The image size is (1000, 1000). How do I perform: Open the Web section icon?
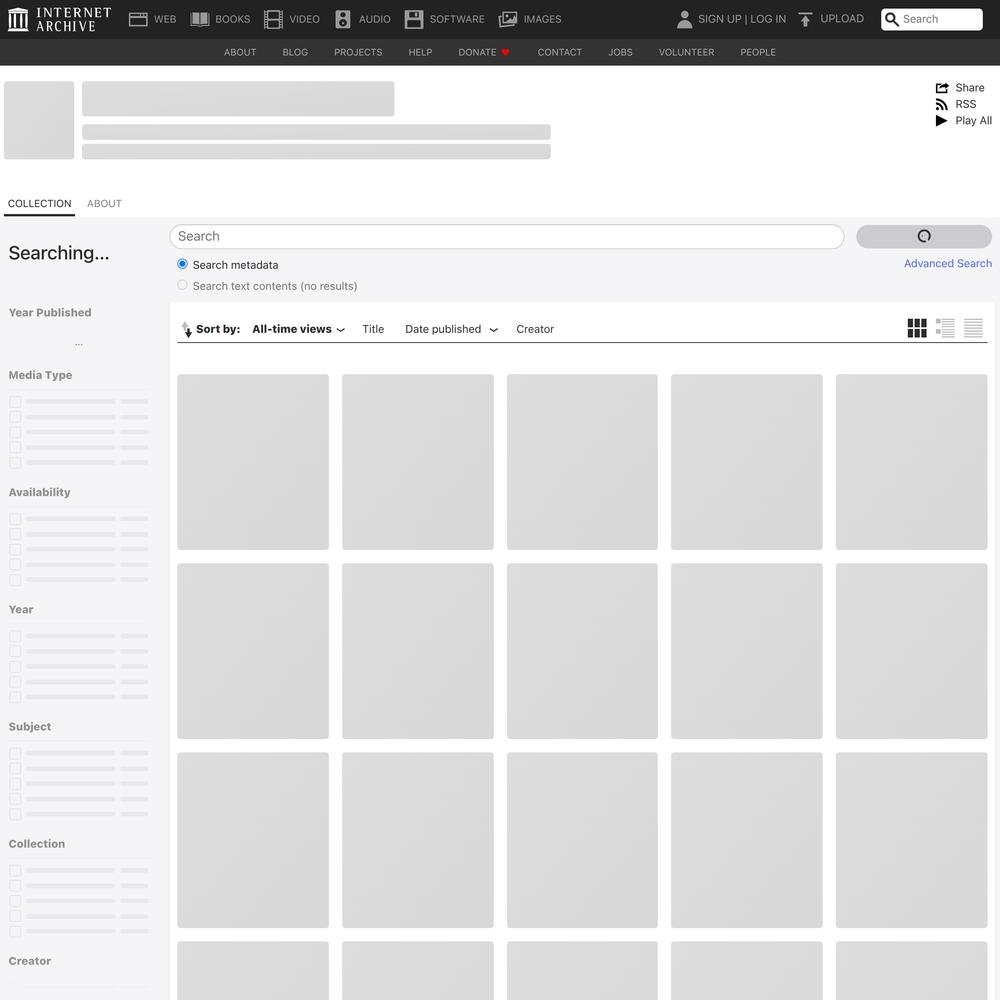coord(138,19)
